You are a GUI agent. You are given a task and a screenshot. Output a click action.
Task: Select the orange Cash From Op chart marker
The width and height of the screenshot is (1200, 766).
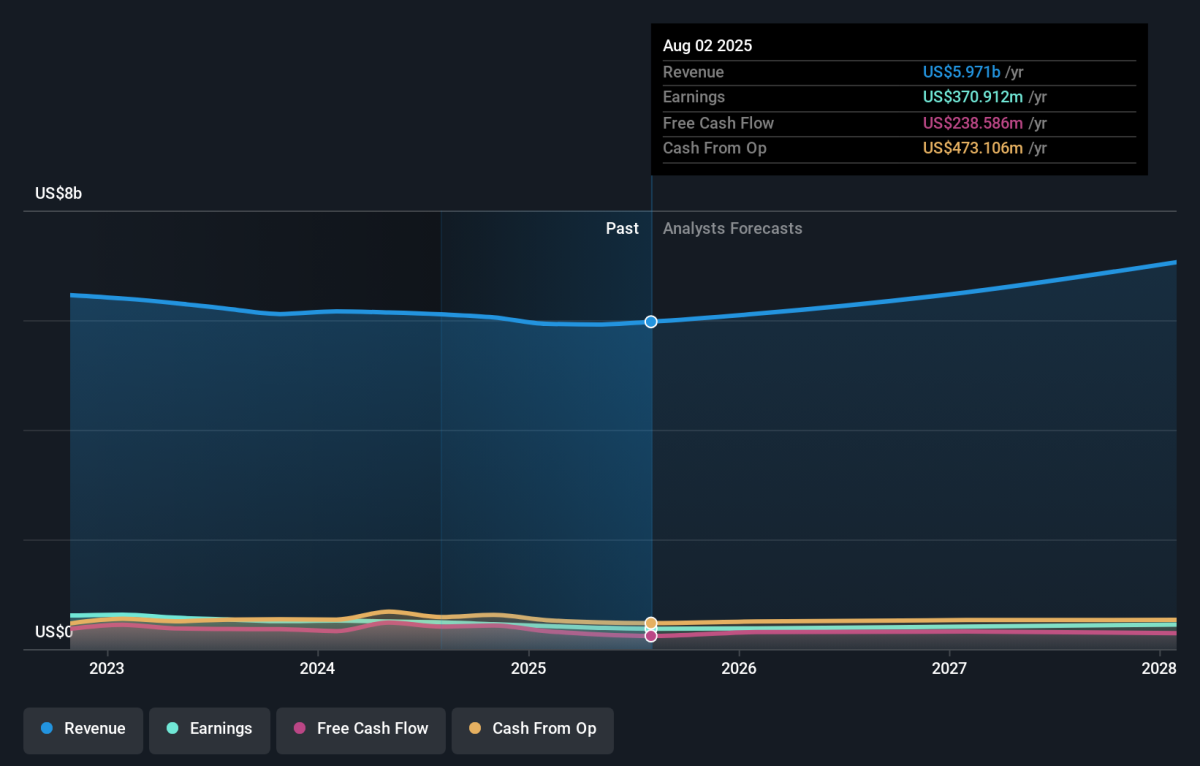coord(651,623)
